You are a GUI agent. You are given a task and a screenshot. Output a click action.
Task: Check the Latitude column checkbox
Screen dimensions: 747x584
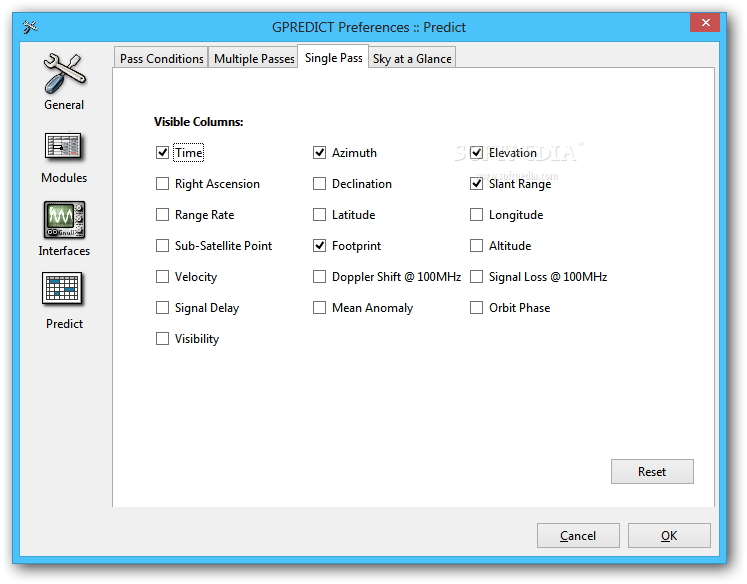319,215
